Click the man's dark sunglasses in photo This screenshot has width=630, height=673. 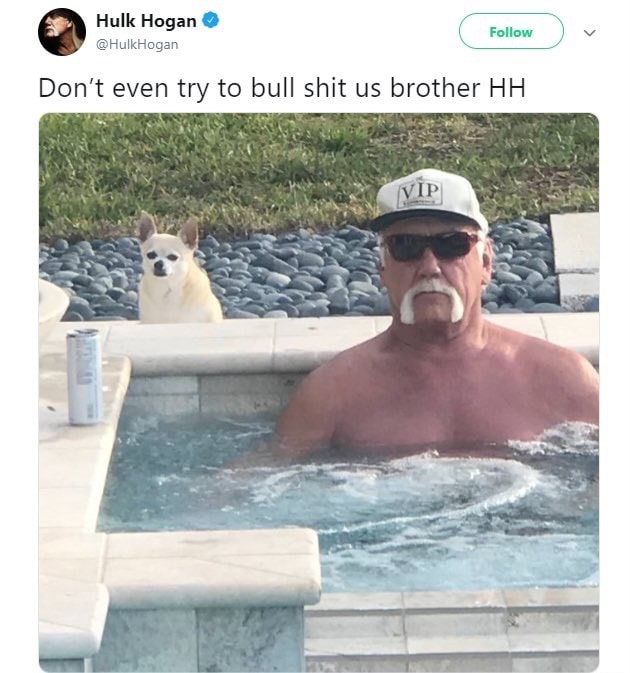coord(431,246)
